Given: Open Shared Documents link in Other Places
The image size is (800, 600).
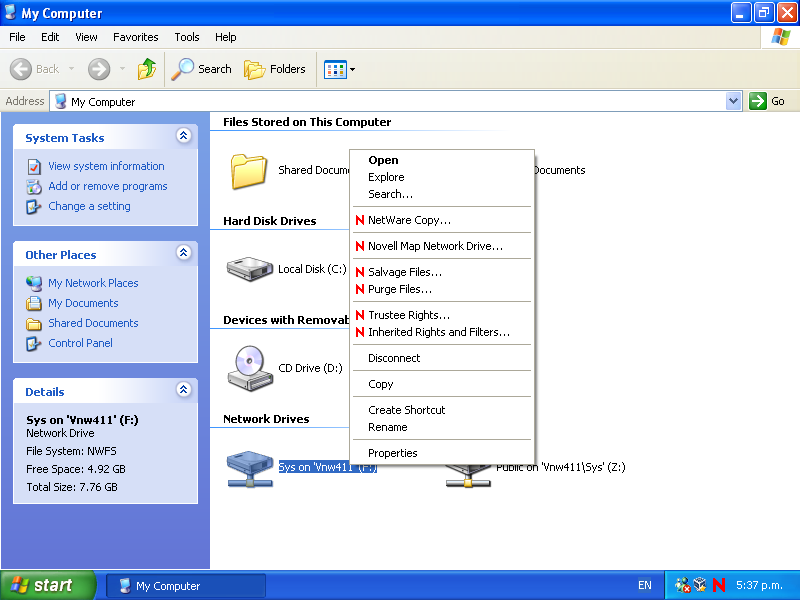Looking at the screenshot, I should [93, 323].
